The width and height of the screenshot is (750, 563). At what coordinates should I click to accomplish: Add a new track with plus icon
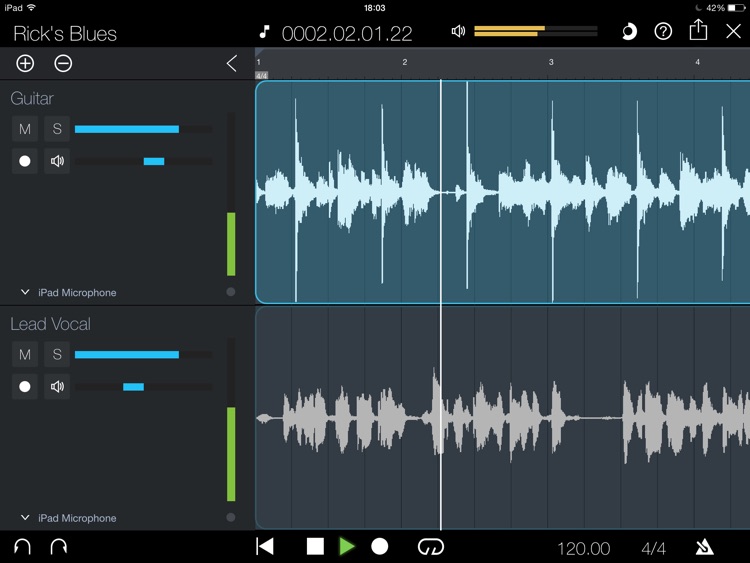[25, 64]
